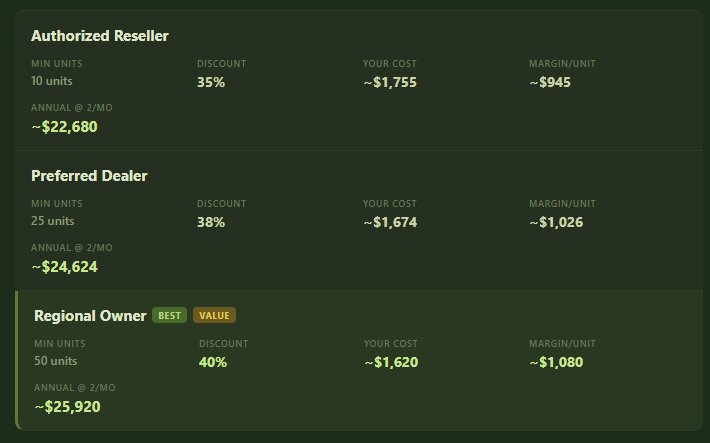Screen dimensions: 710x443
Task: Select the ~$1,026 margin per unit
Action: coord(556,222)
